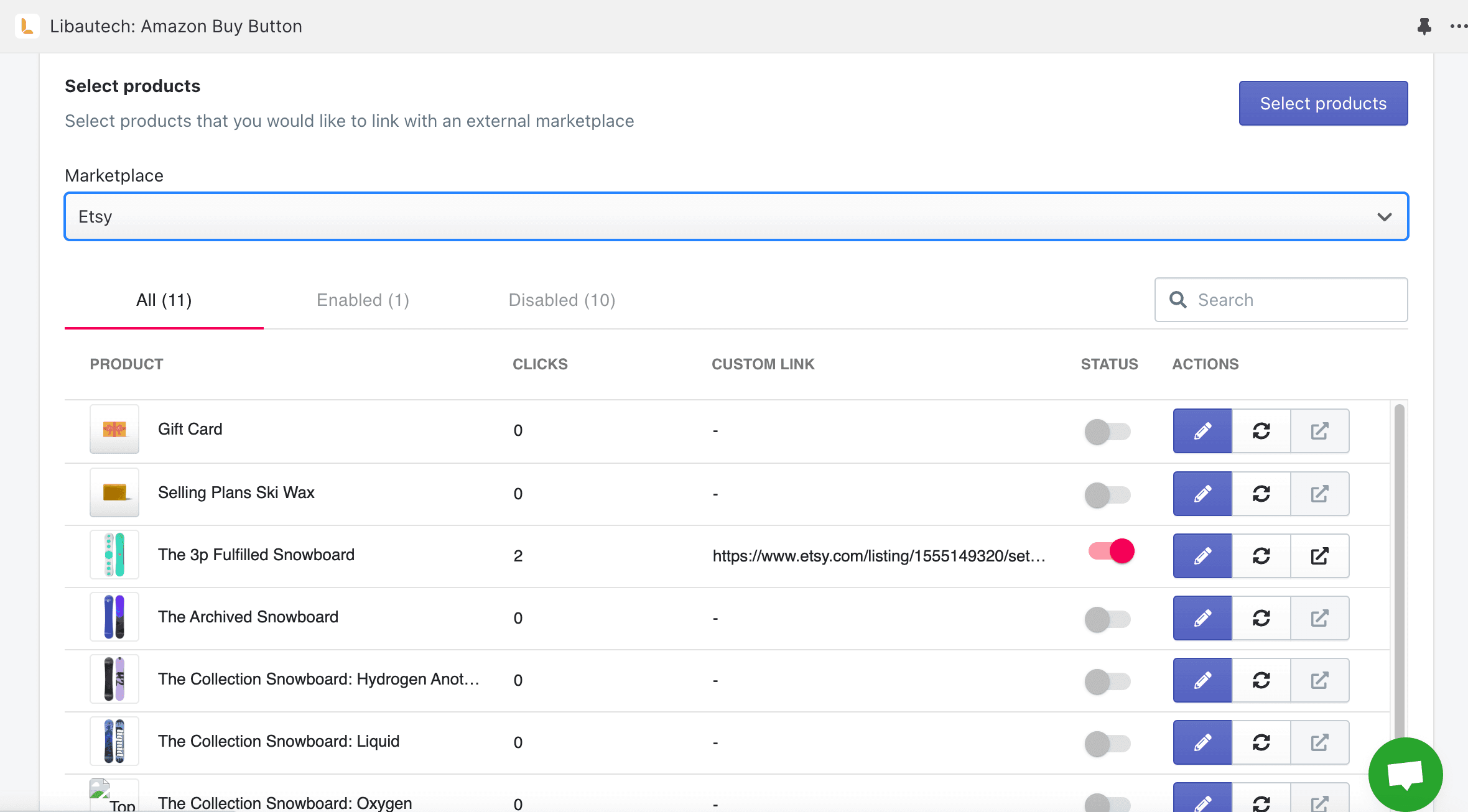Viewport: 1468px width, 812px height.
Task: Open the etsy.com listing custom link
Action: tap(879, 556)
